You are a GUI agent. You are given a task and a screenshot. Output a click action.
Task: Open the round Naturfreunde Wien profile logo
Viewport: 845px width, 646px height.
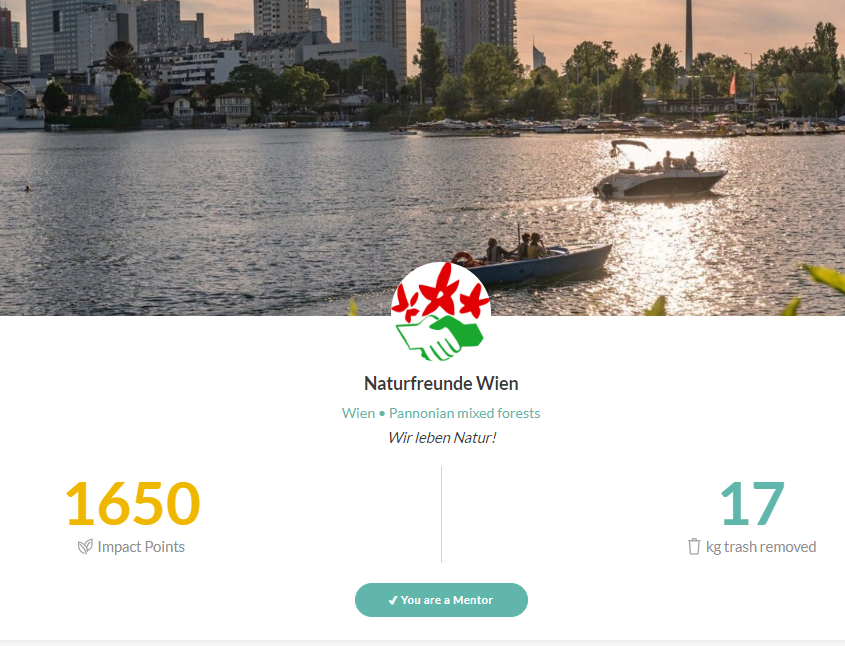(441, 312)
